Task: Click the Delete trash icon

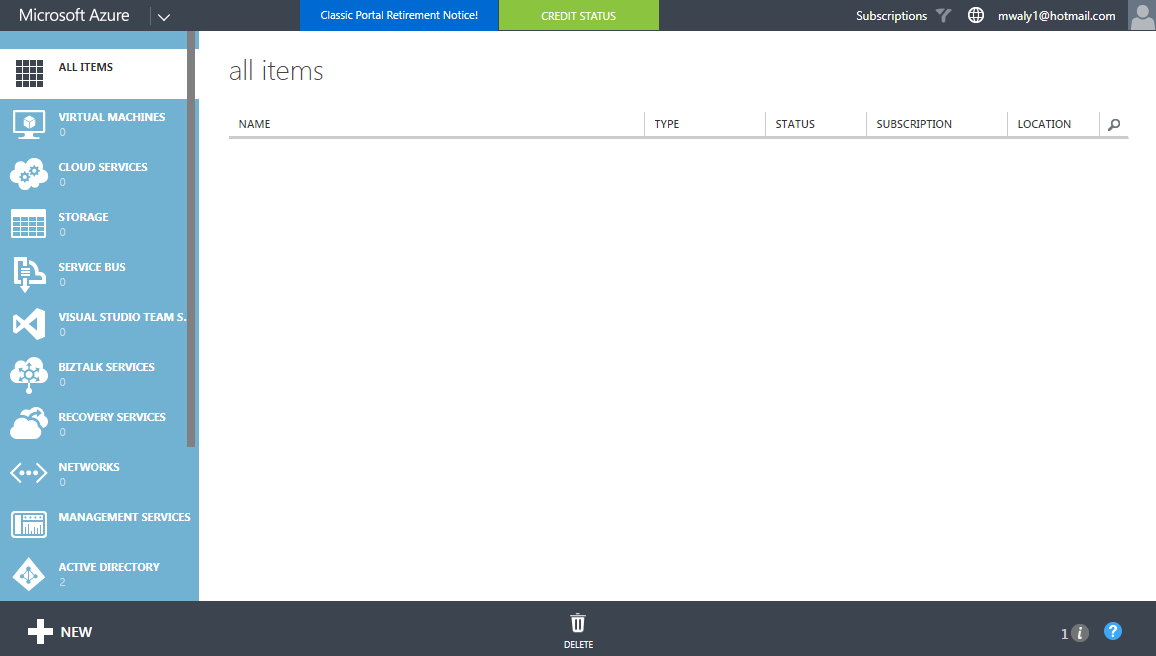Action: pyautogui.click(x=578, y=623)
